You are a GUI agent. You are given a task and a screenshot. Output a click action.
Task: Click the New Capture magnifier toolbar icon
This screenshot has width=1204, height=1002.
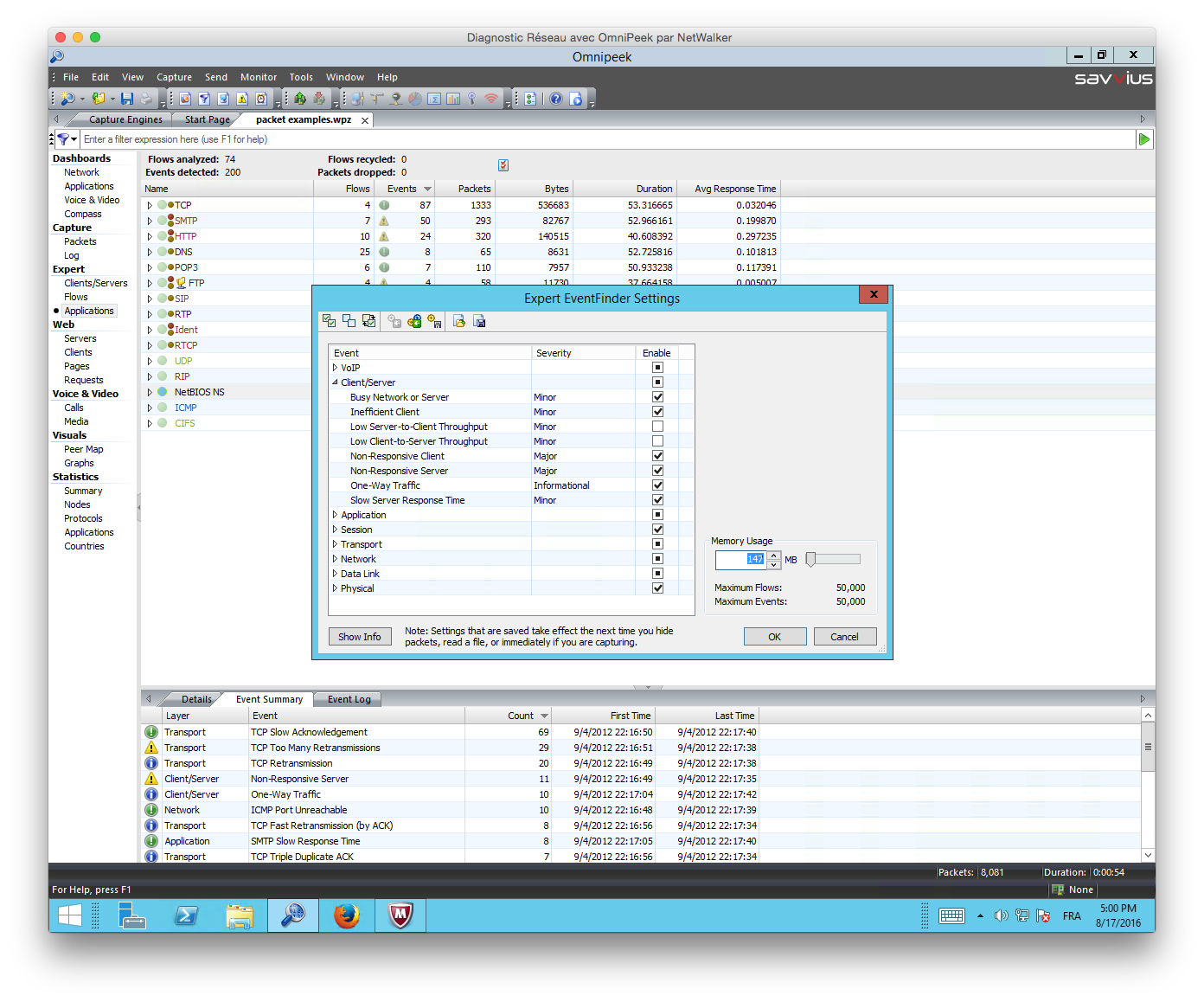click(67, 99)
